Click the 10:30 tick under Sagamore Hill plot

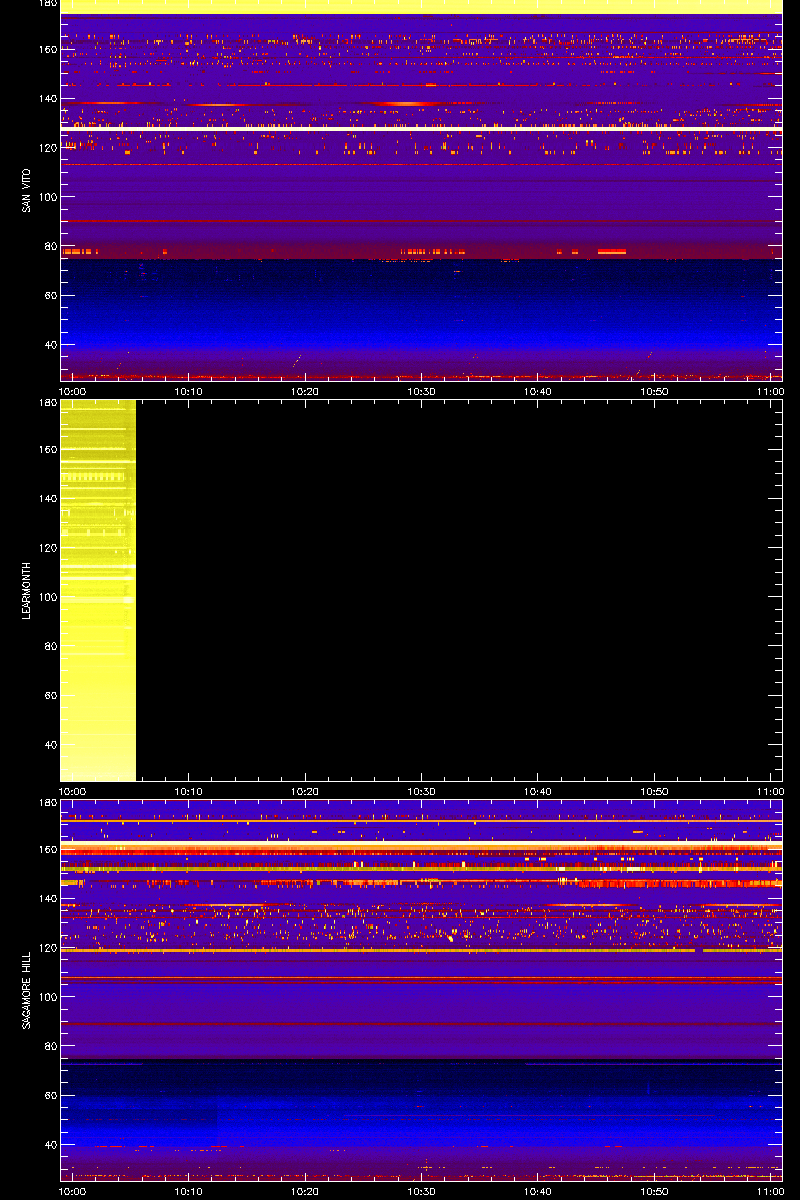coord(421,1191)
